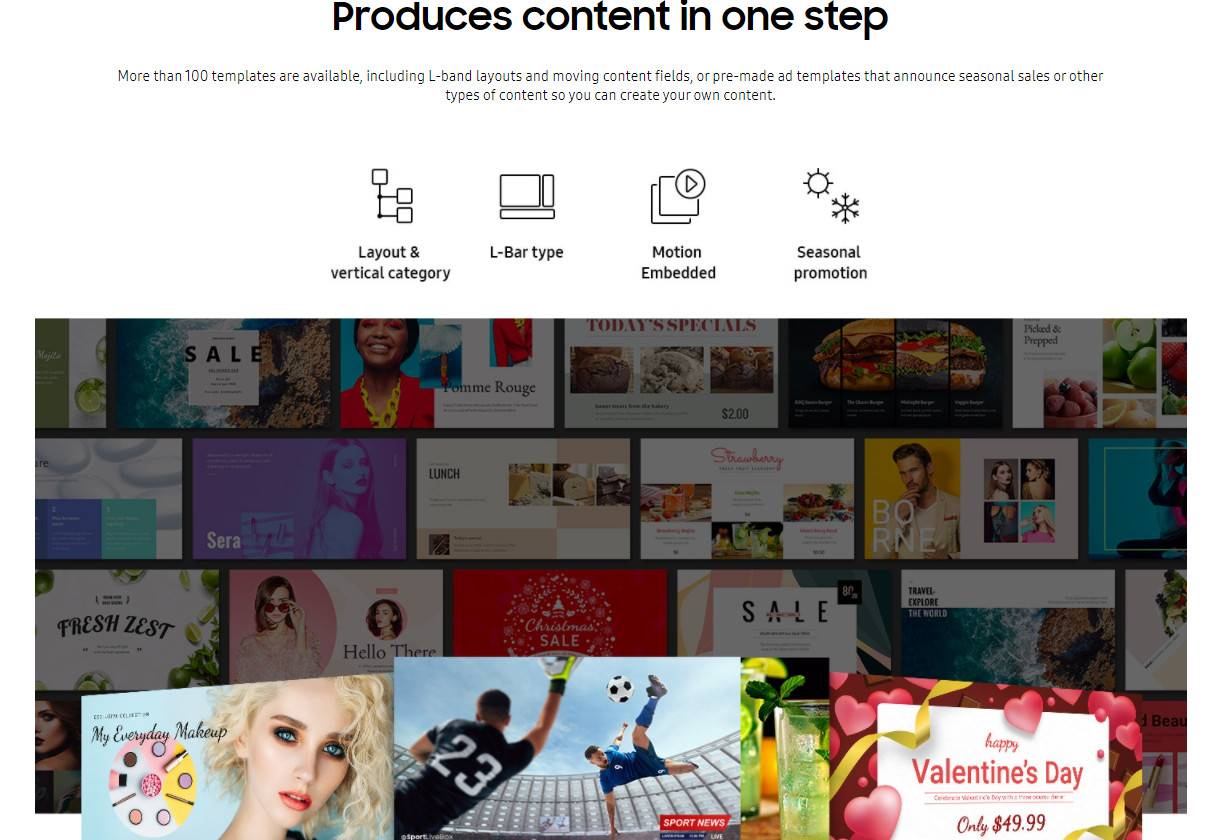Select the L-Bar type icon

point(527,196)
